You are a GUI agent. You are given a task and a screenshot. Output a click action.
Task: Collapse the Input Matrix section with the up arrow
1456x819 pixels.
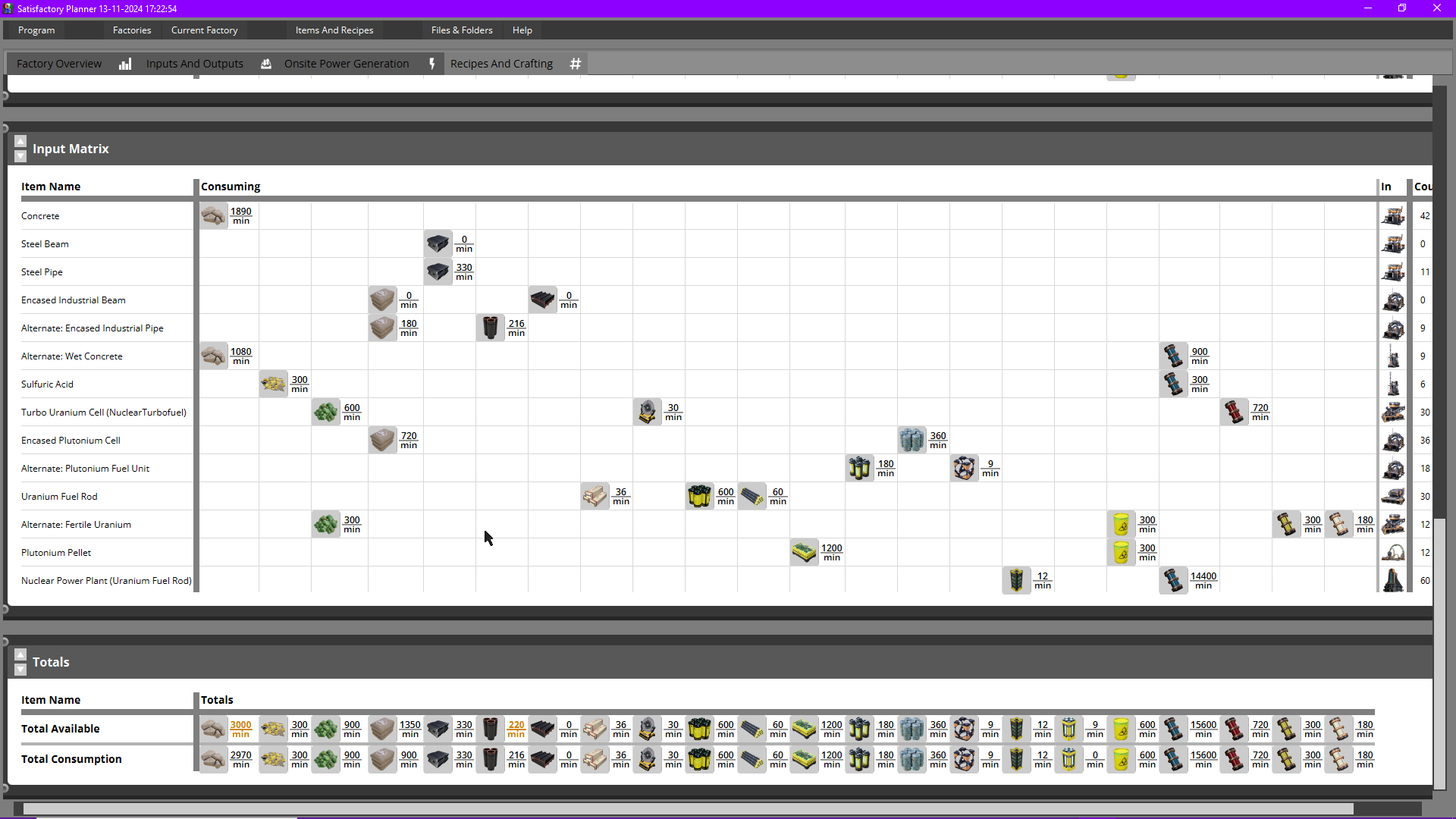pos(20,141)
